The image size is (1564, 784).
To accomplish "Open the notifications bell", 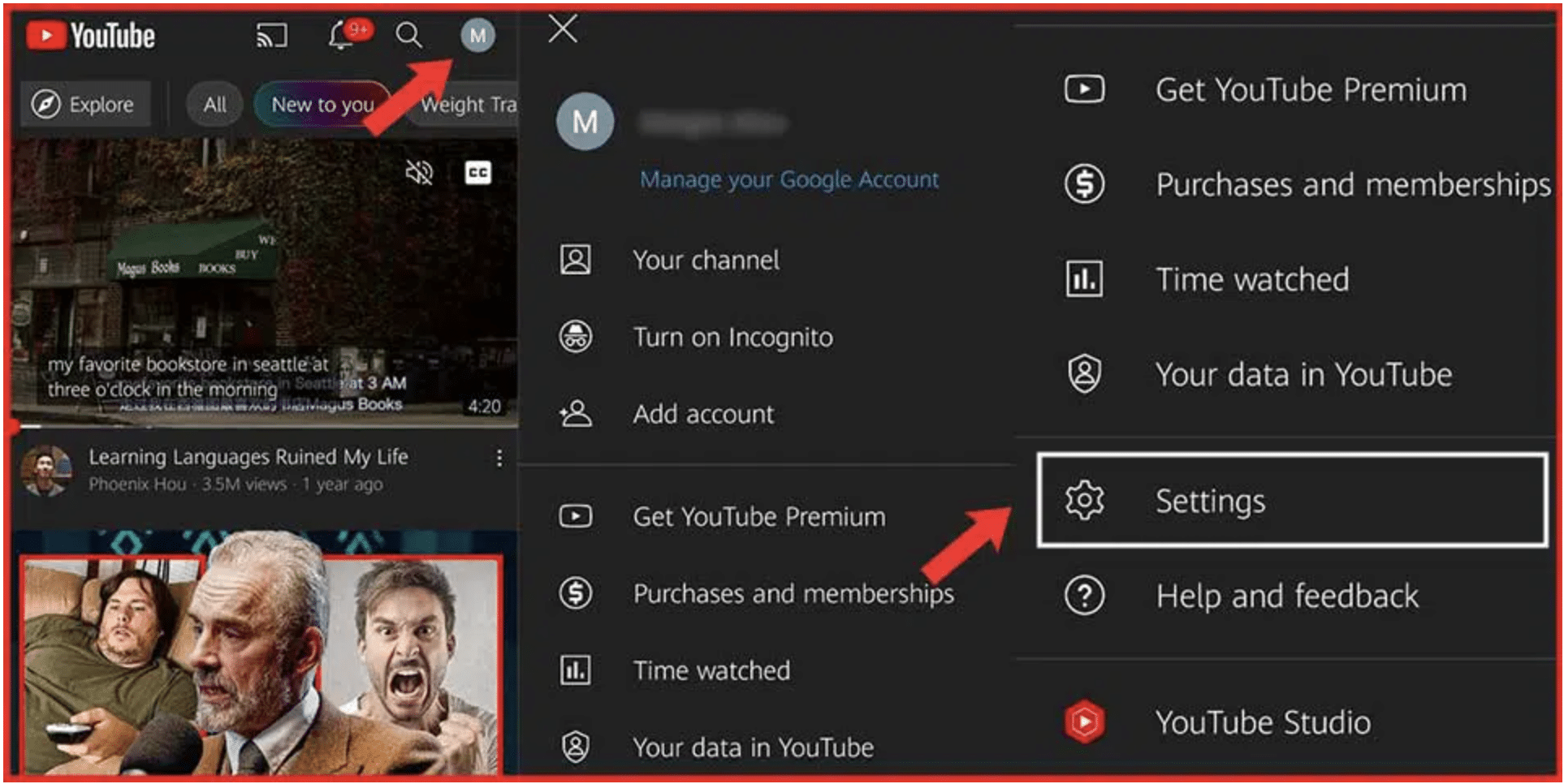I will point(341,36).
